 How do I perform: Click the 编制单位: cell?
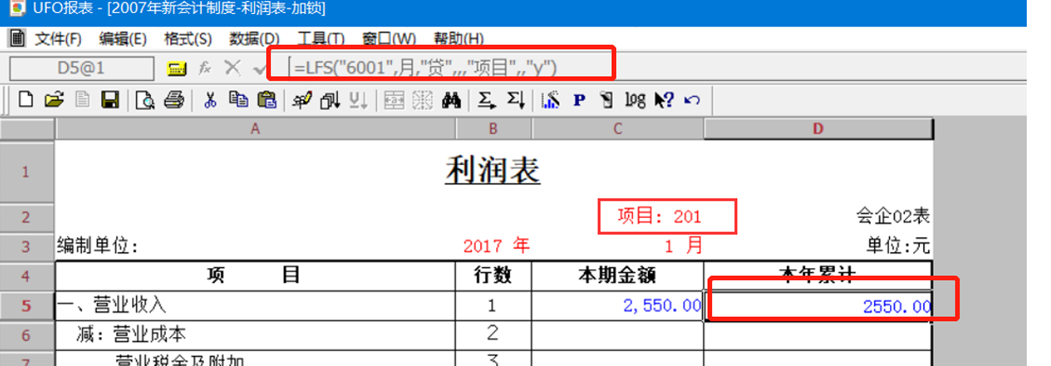tap(98, 247)
